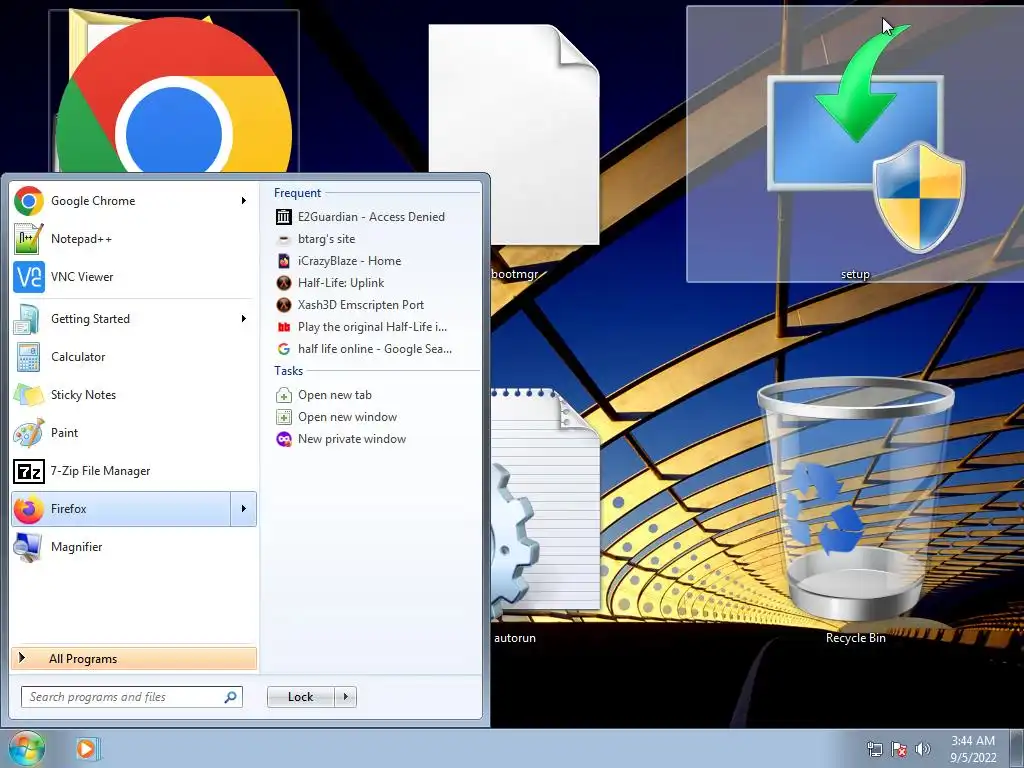
Task: Click the Play the original Half-Life favicon
Action: tap(283, 327)
